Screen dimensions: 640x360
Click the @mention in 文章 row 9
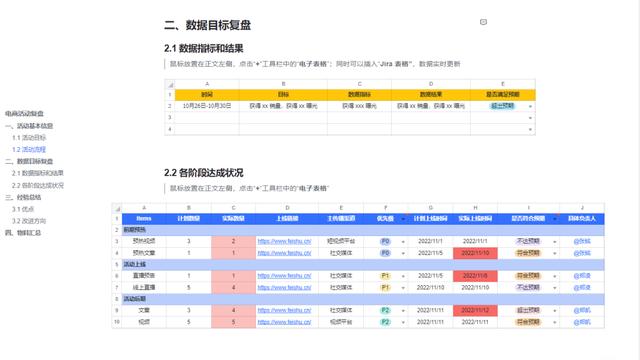[x=582, y=311]
